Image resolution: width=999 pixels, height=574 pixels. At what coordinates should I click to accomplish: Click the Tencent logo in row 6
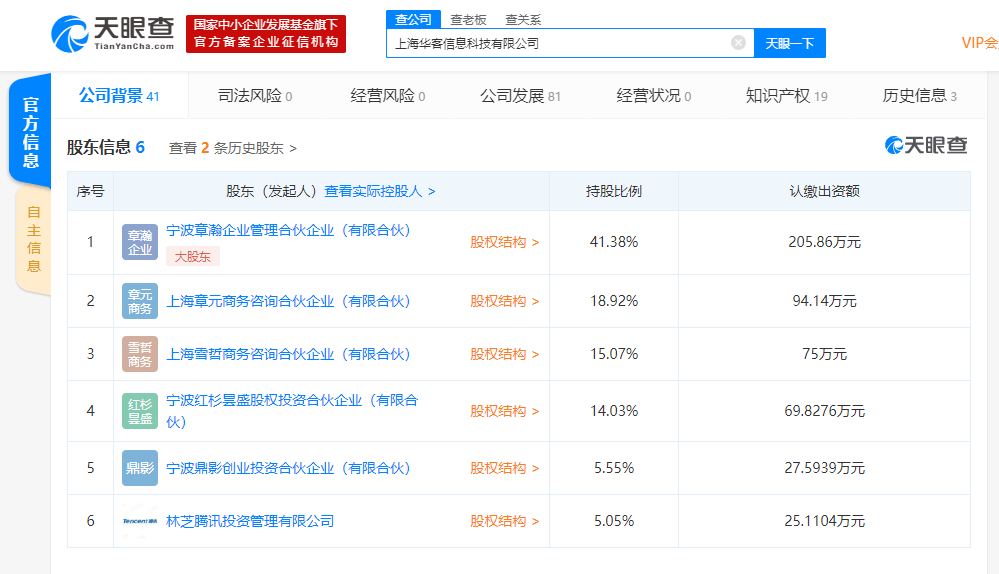[140, 521]
